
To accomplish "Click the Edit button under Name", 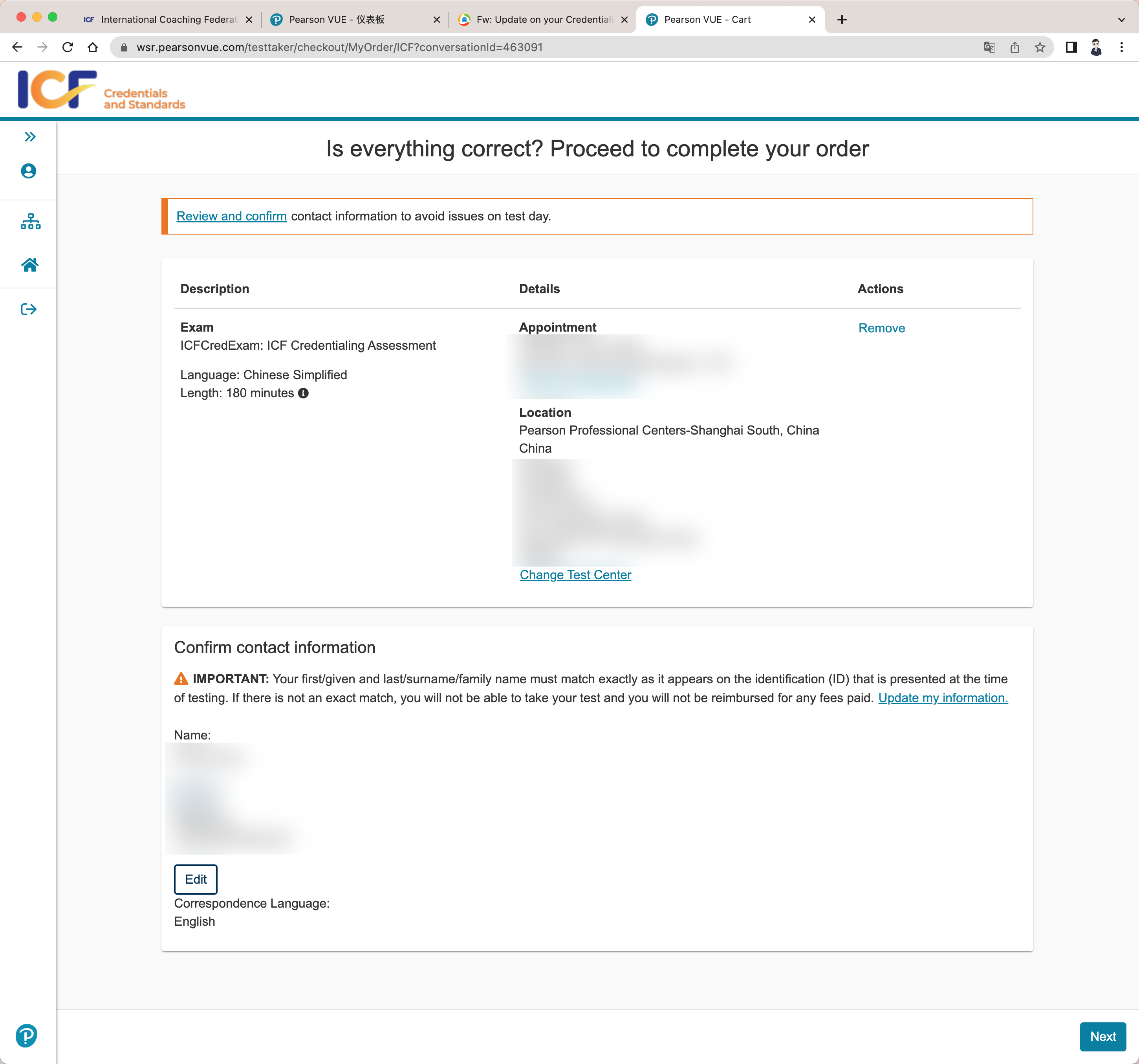I will tap(195, 879).
